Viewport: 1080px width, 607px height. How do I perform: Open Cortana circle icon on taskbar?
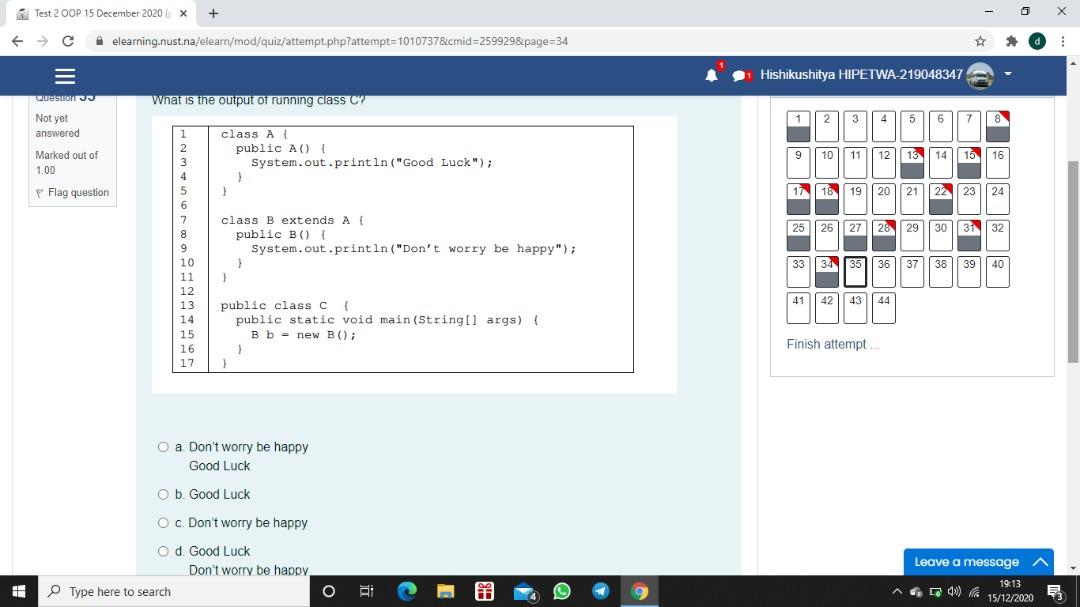pyautogui.click(x=329, y=591)
